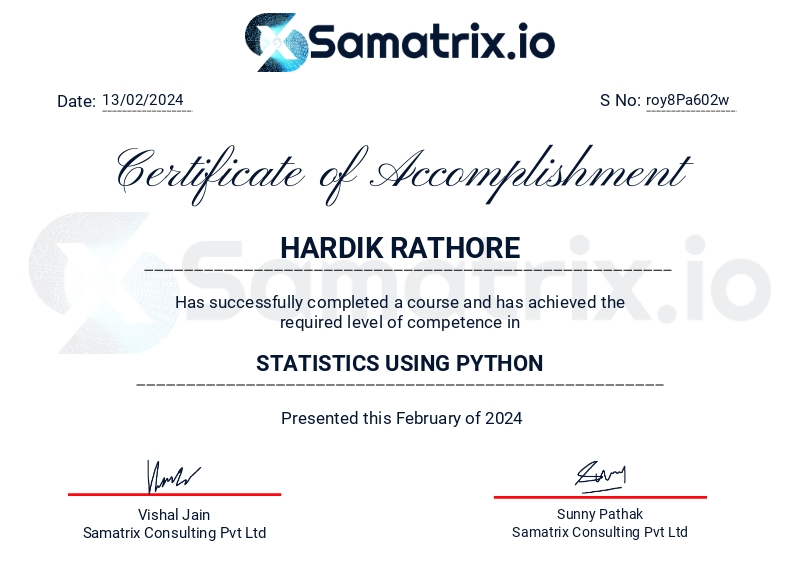Click the STATISTICS USING PYTHON course title
Image resolution: width=800 pixels, height=566 pixels.
(x=400, y=363)
